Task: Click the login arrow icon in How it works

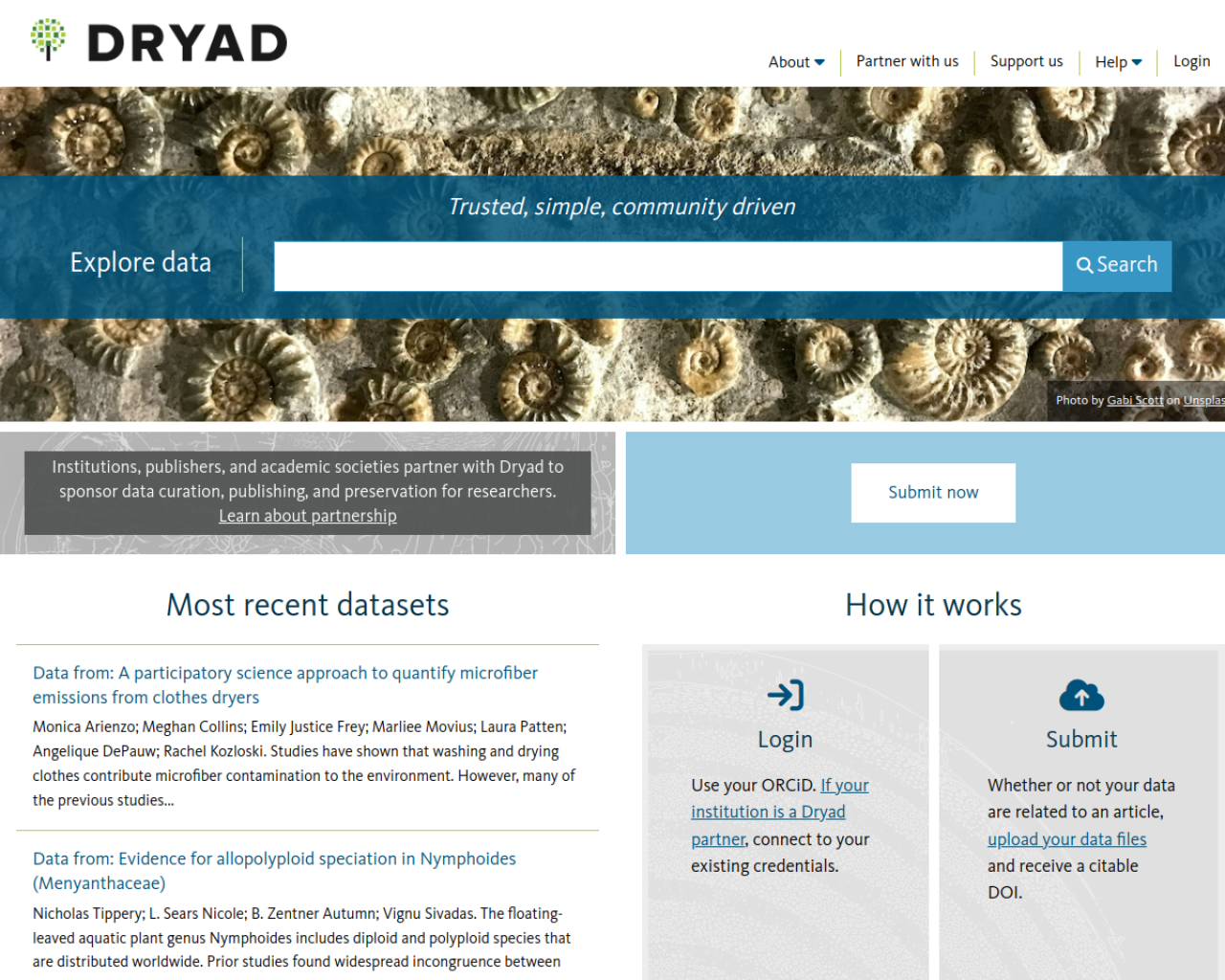Action: click(x=786, y=695)
